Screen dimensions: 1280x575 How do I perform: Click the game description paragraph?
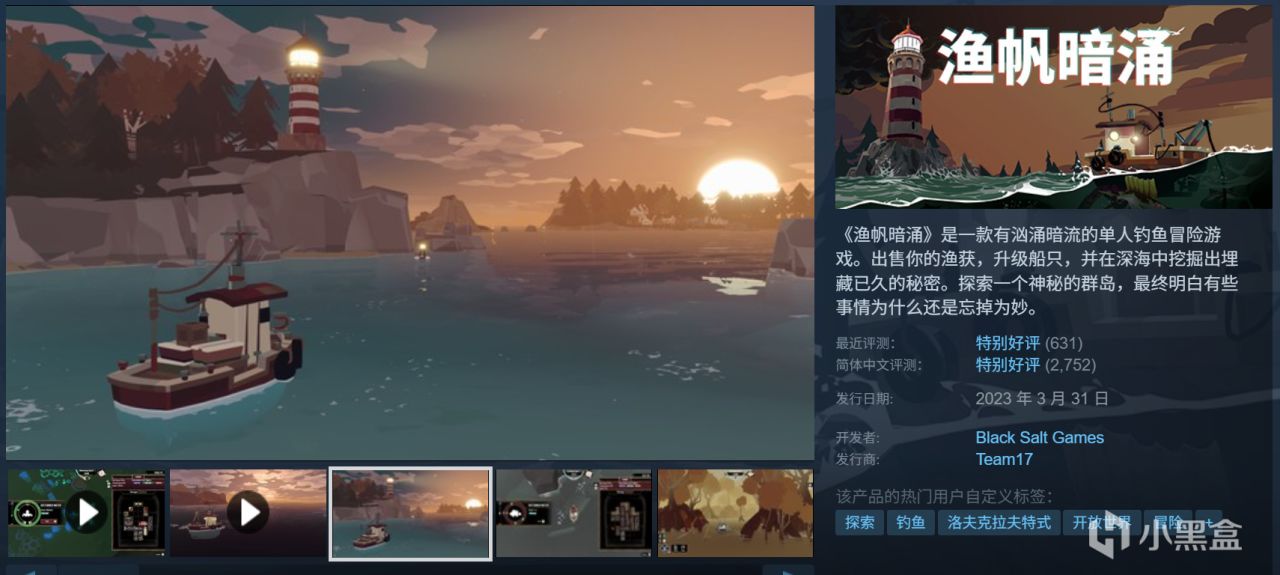click(x=1037, y=270)
